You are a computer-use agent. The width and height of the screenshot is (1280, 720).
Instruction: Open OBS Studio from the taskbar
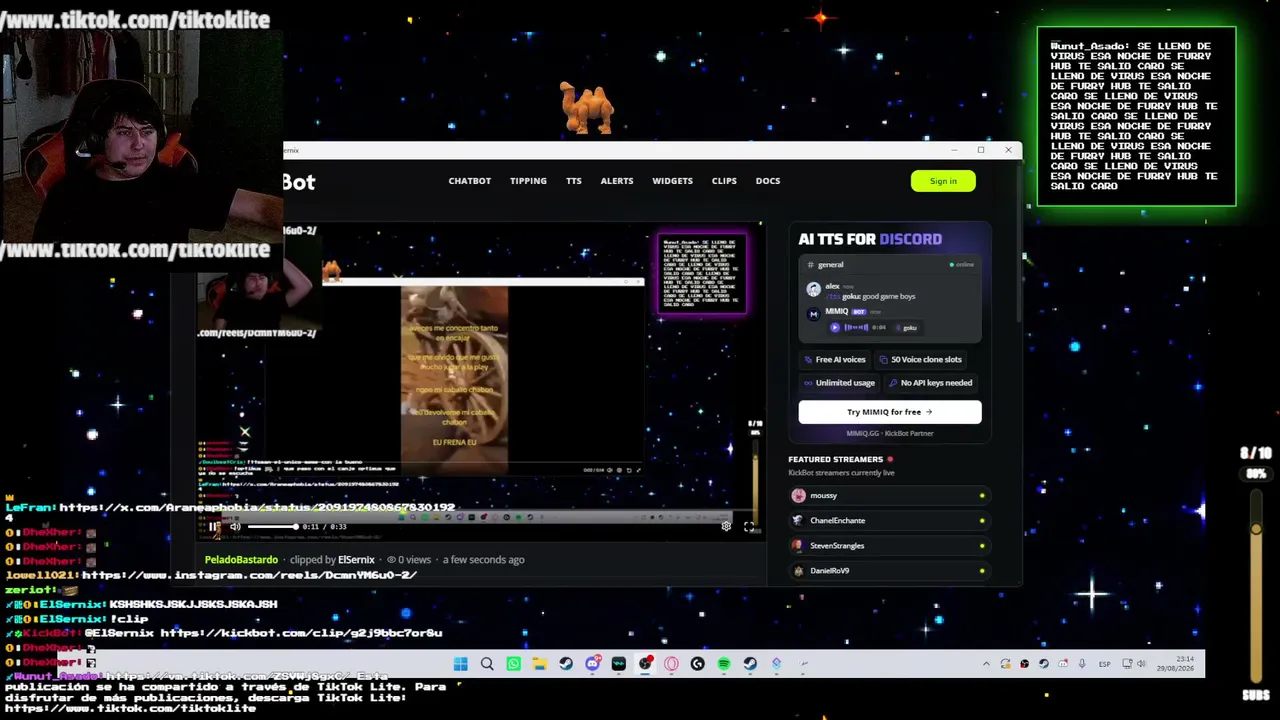point(645,664)
